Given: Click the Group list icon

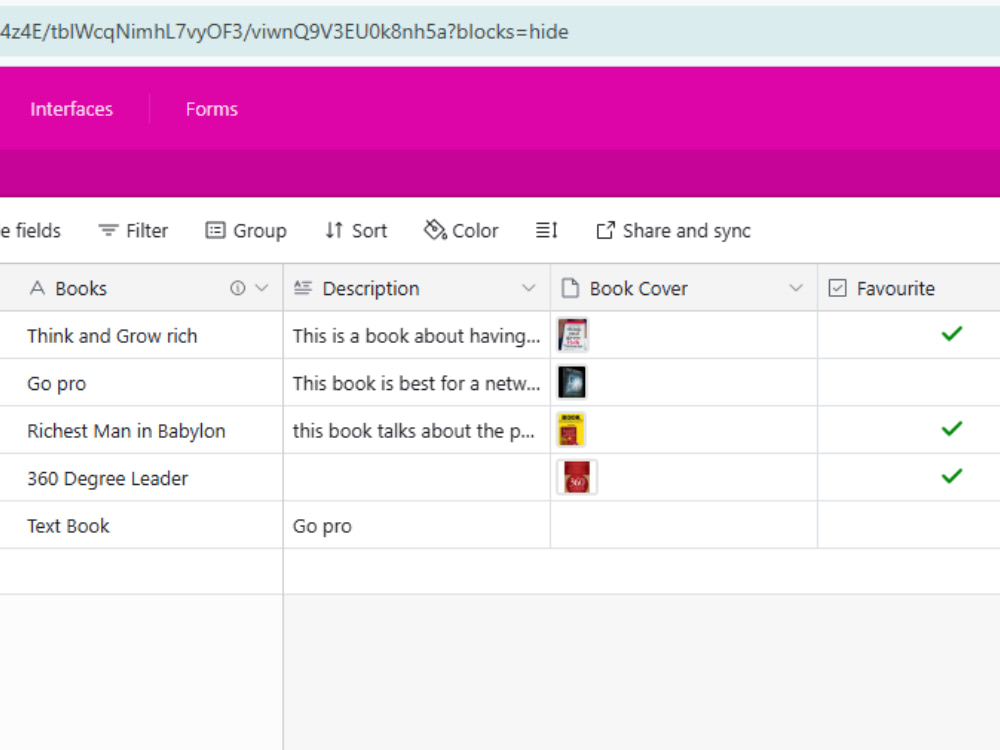Looking at the screenshot, I should (x=215, y=230).
